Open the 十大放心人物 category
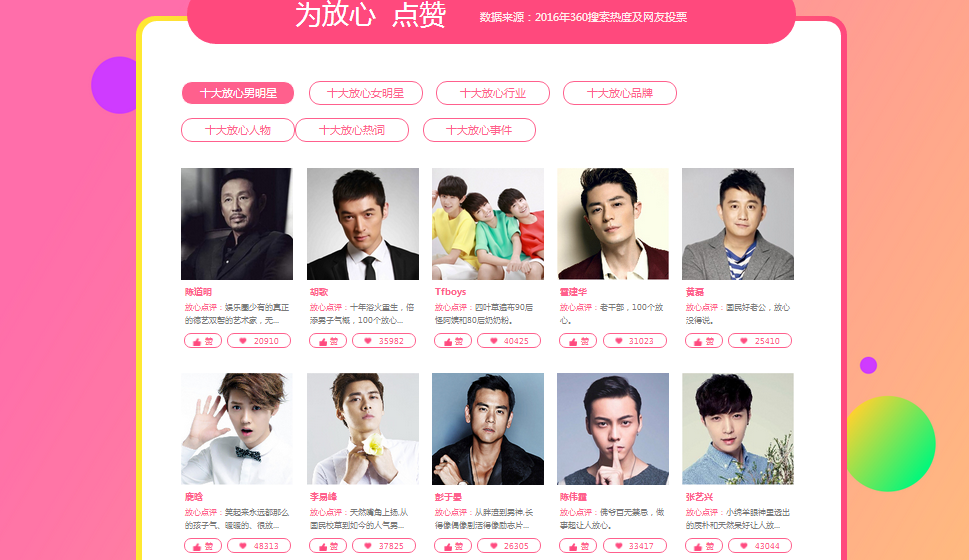 click(x=238, y=130)
